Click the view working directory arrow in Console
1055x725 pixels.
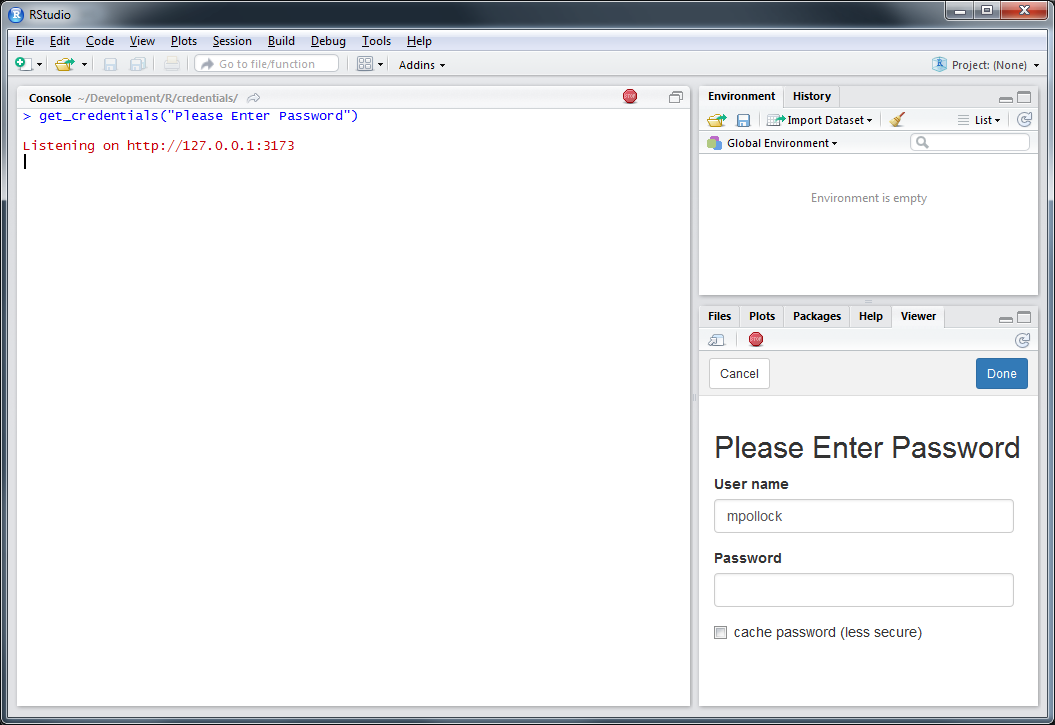coord(254,98)
